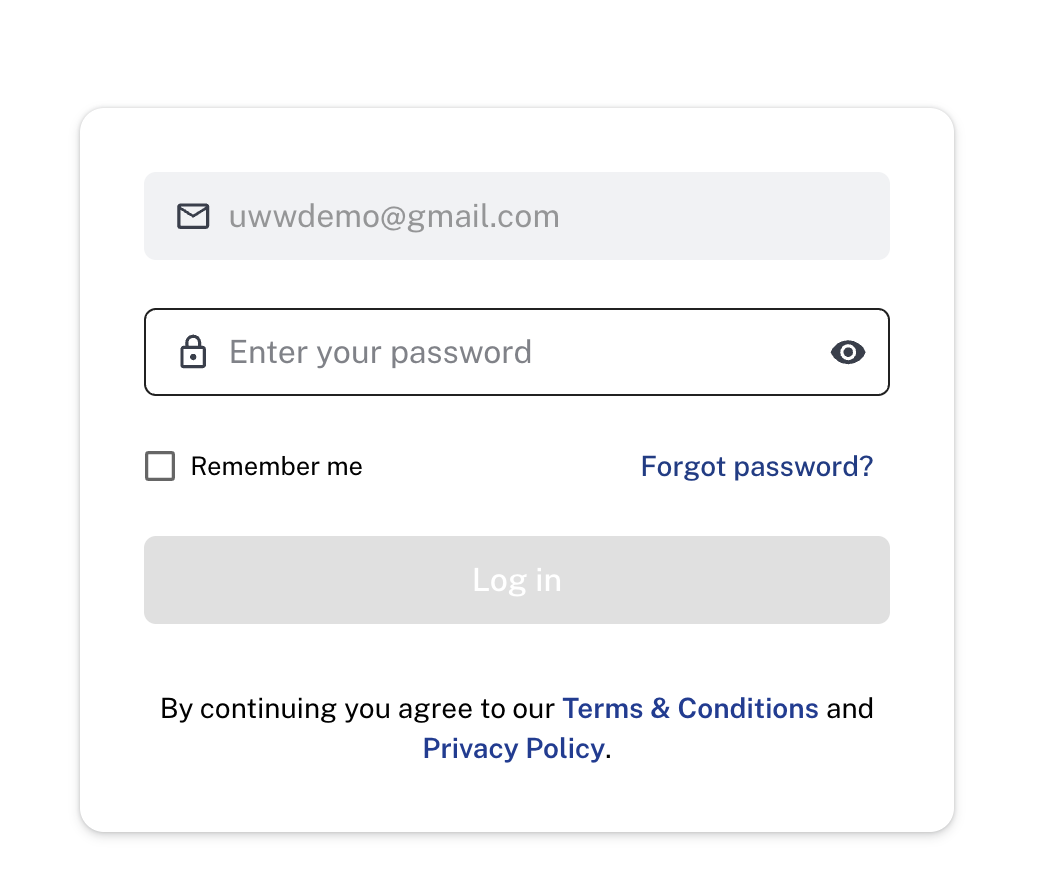Select the greyed-out email address text
Viewport: 1042px width, 892px height.
pos(394,216)
